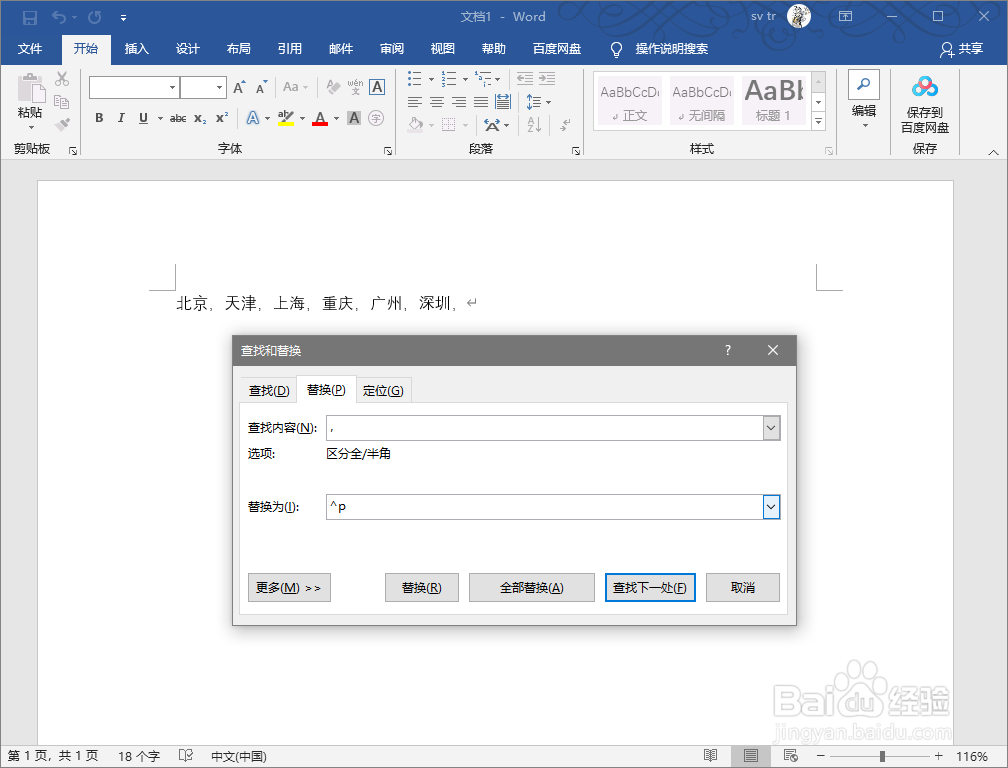Expand the bullets list dropdown
1008x768 pixels.
pos(431,78)
